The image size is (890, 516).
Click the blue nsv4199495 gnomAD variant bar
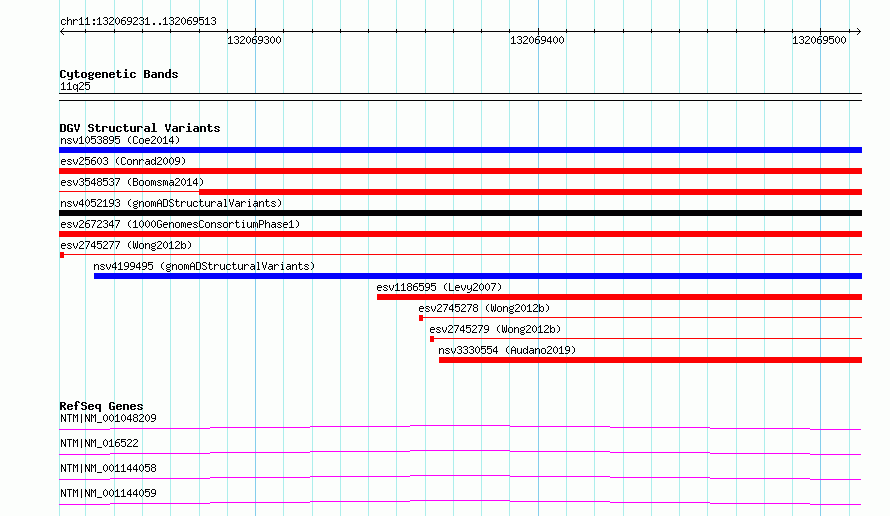[478, 276]
